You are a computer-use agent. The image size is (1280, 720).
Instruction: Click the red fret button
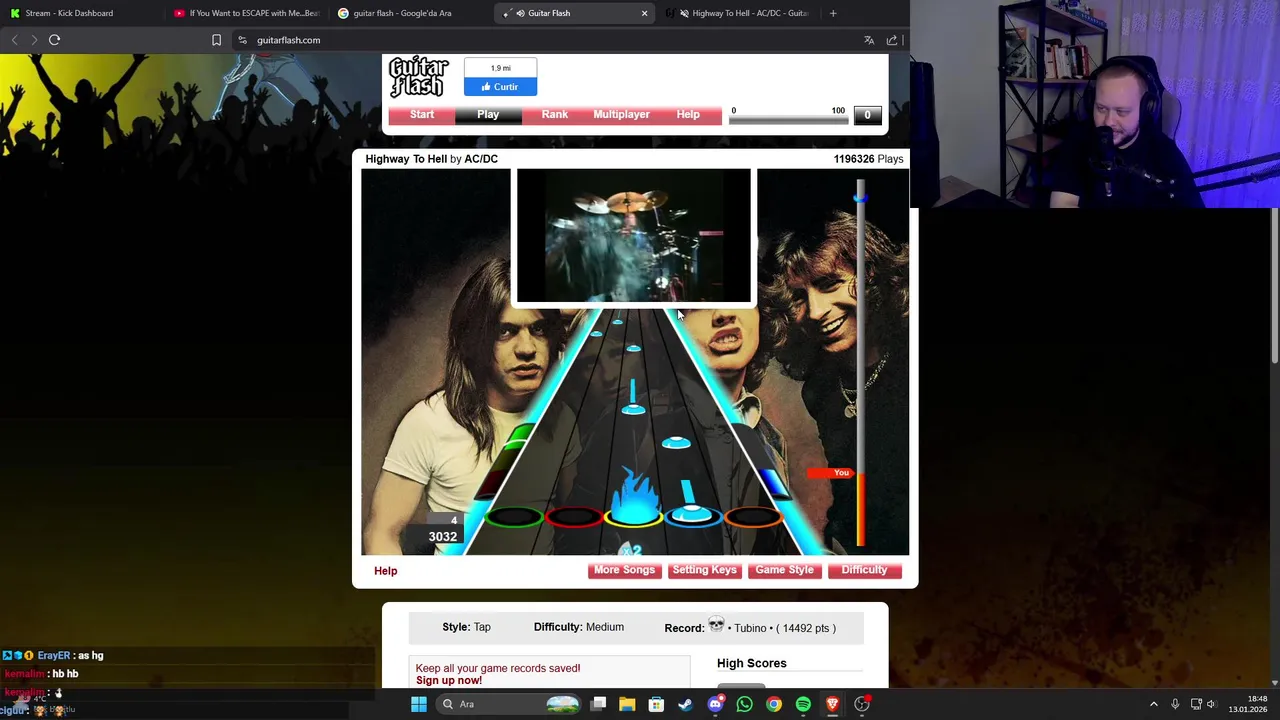(574, 517)
